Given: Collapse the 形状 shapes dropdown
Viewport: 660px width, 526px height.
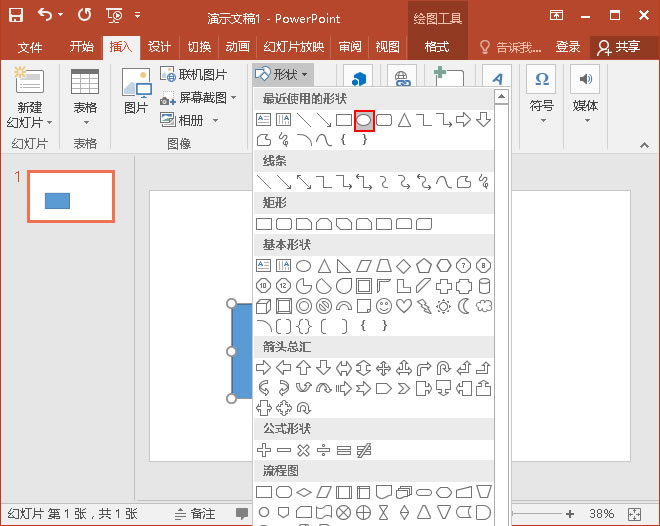Looking at the screenshot, I should tap(282, 75).
